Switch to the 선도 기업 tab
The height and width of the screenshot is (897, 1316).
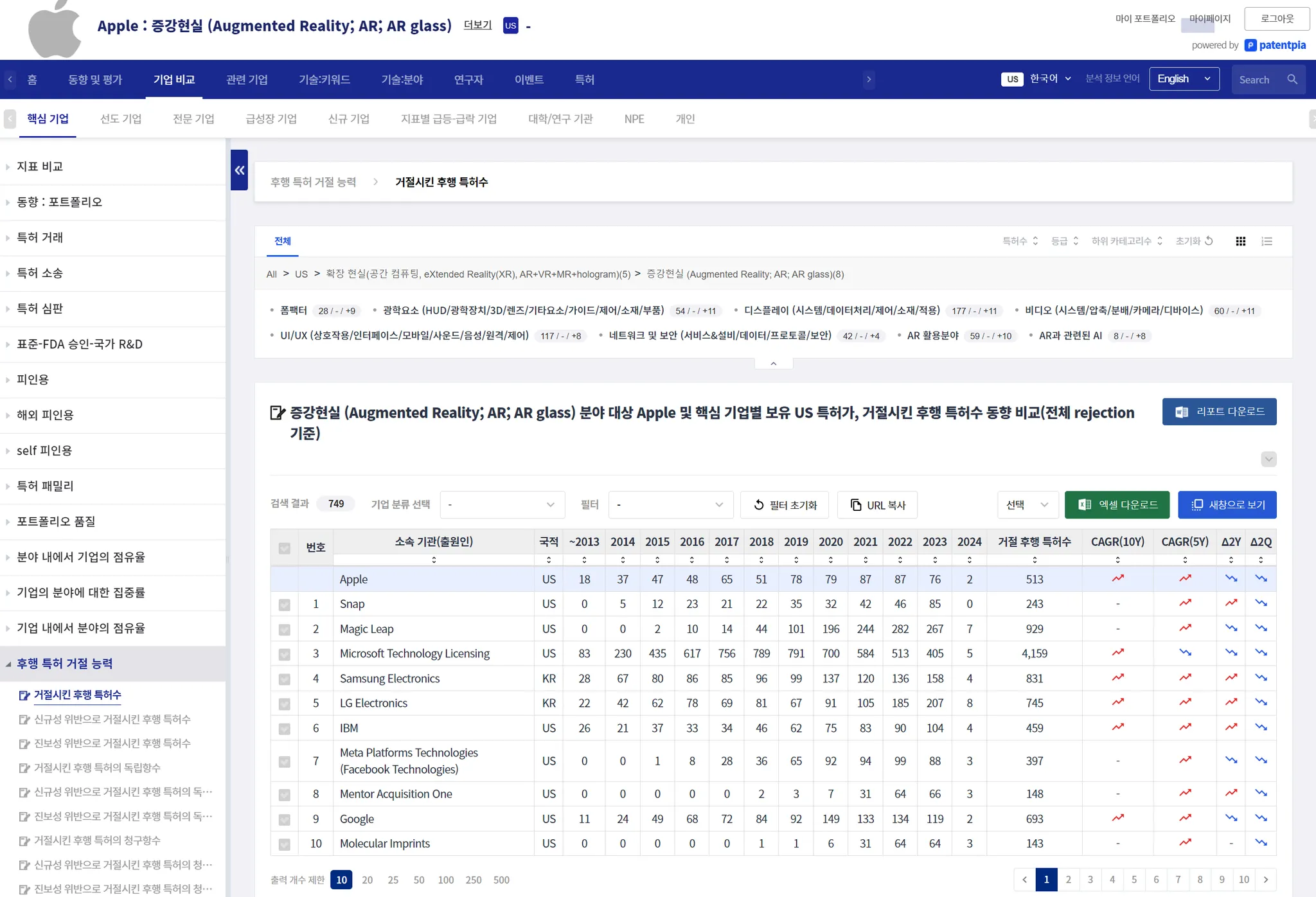click(x=121, y=119)
